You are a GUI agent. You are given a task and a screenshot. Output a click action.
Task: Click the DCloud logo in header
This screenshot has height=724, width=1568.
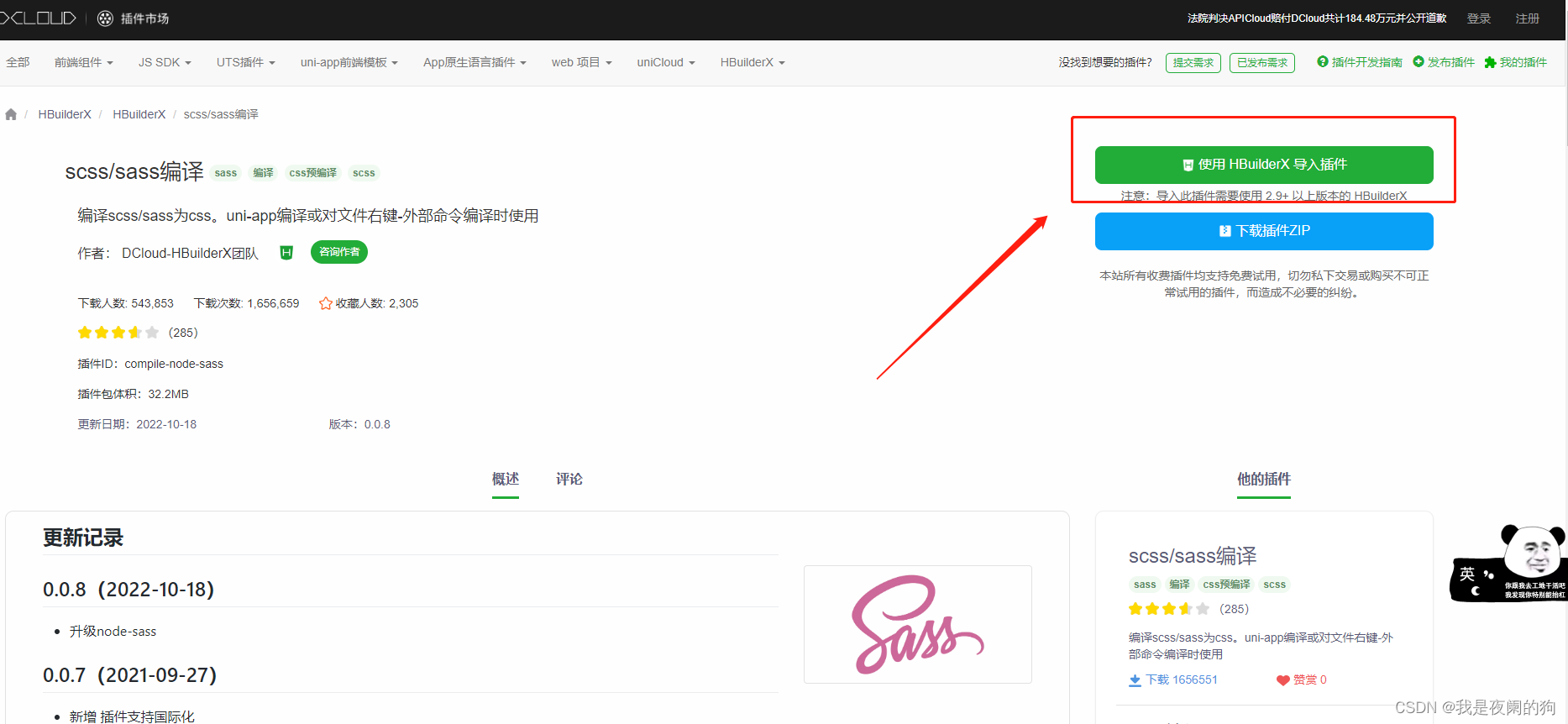[38, 18]
